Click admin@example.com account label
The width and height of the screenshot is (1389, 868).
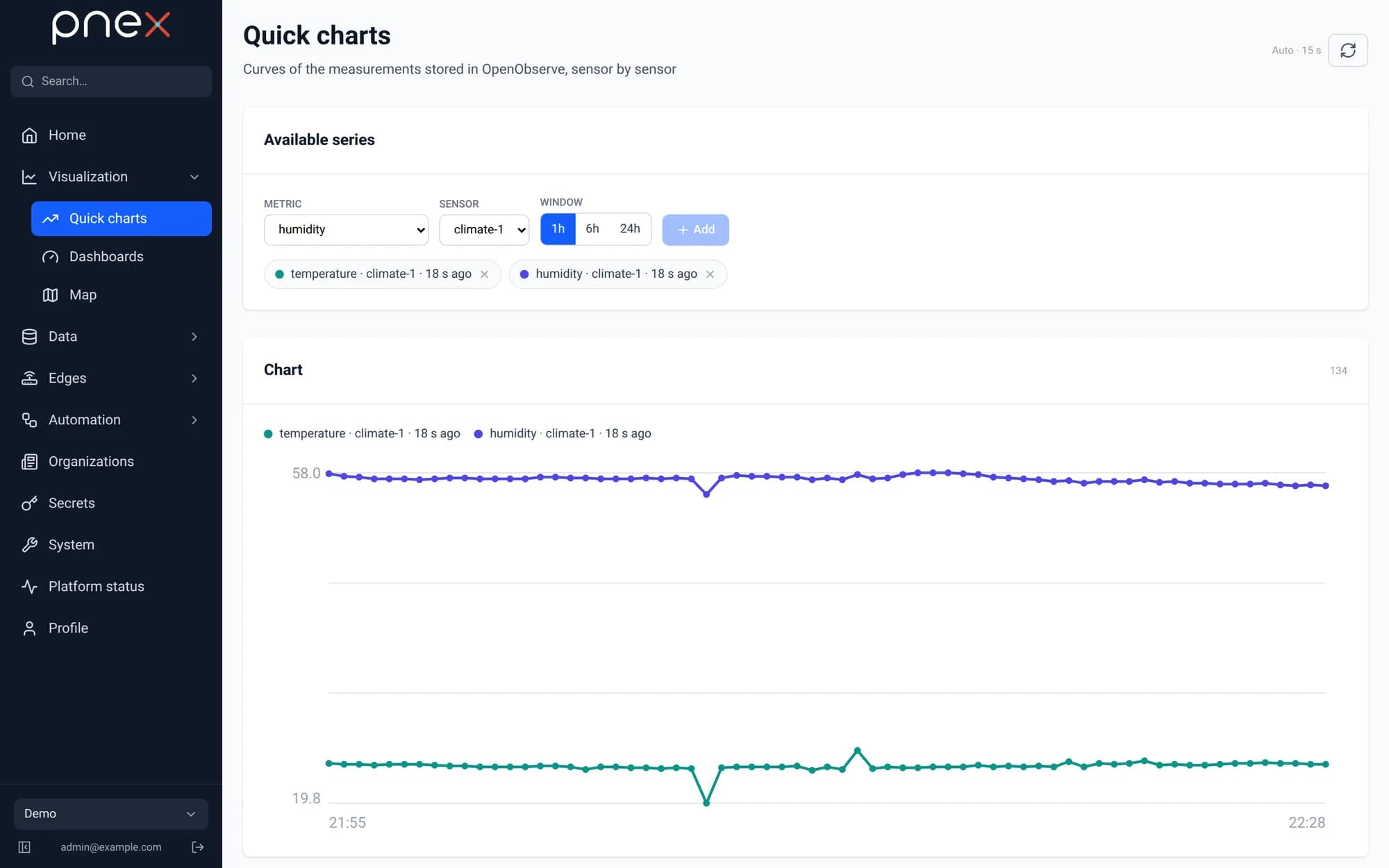click(x=111, y=847)
